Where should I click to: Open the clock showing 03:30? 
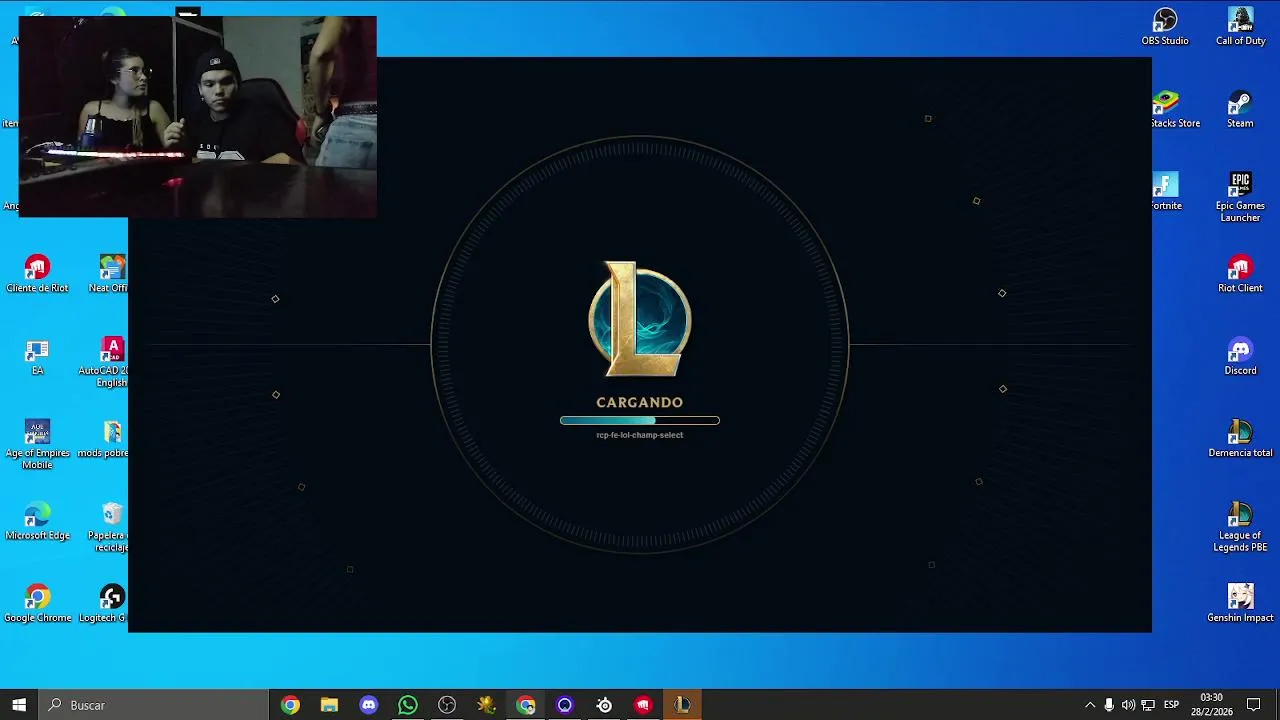(x=1211, y=705)
